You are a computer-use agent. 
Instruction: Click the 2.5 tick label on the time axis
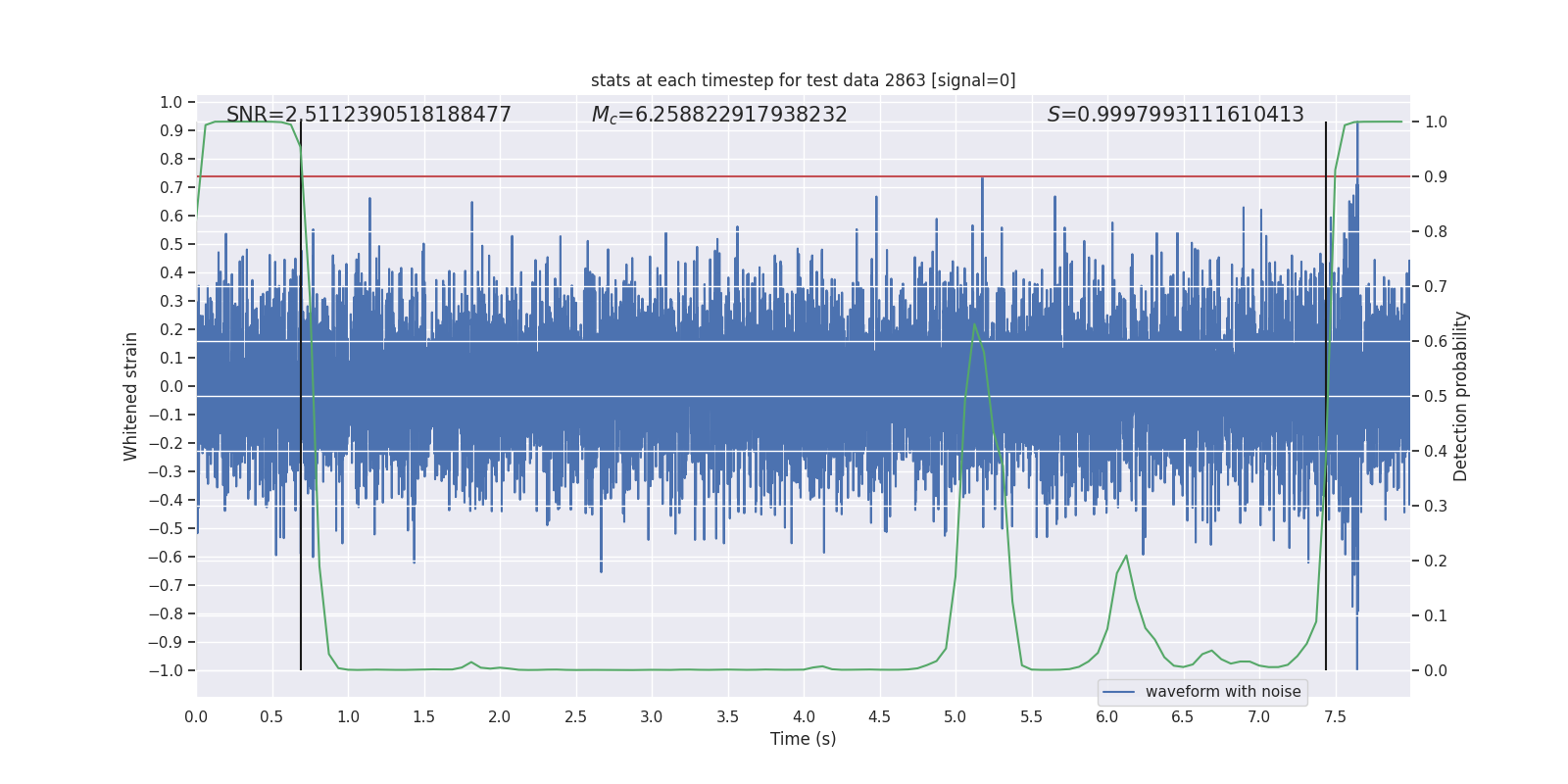pos(575,716)
